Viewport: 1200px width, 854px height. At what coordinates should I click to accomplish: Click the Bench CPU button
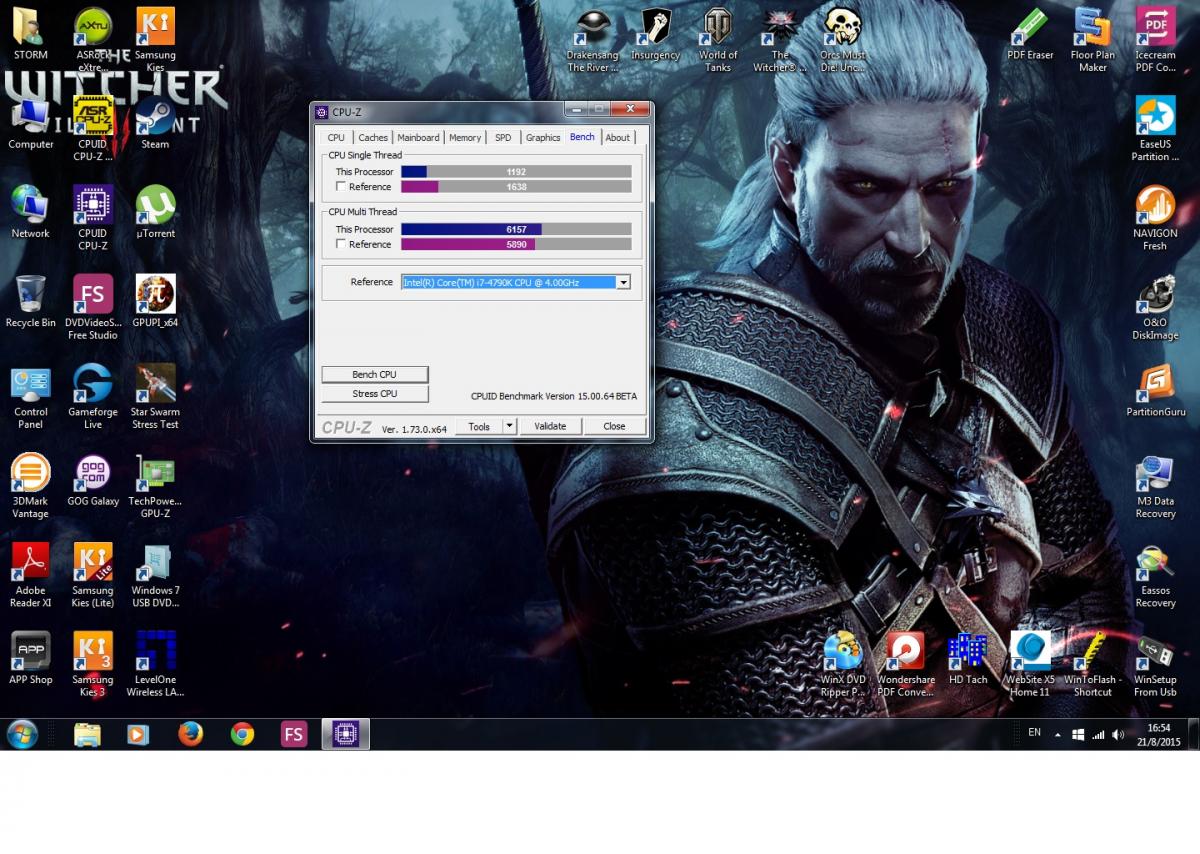pos(374,374)
